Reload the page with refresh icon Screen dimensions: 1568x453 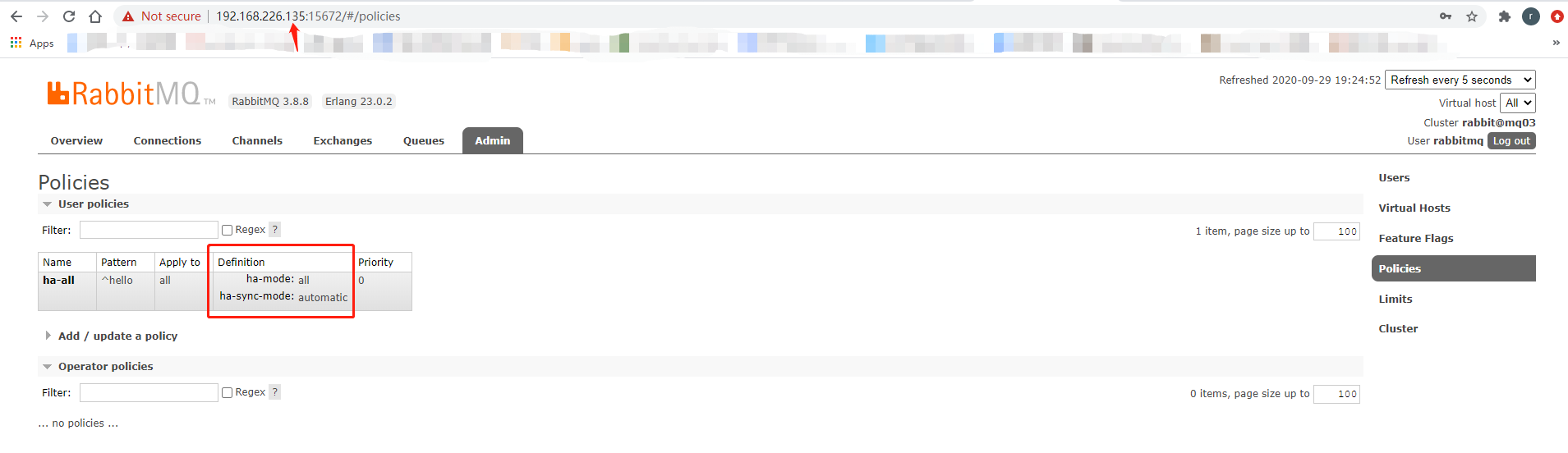pos(69,16)
